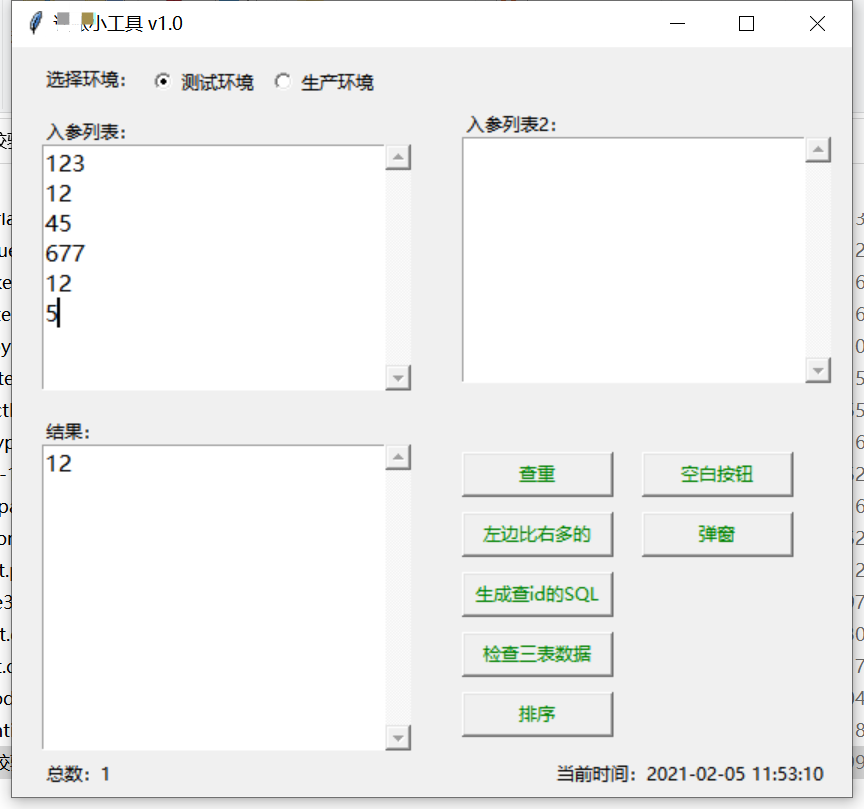Run sorting via the 排序 button
This screenshot has width=864, height=809.
pyautogui.click(x=537, y=714)
